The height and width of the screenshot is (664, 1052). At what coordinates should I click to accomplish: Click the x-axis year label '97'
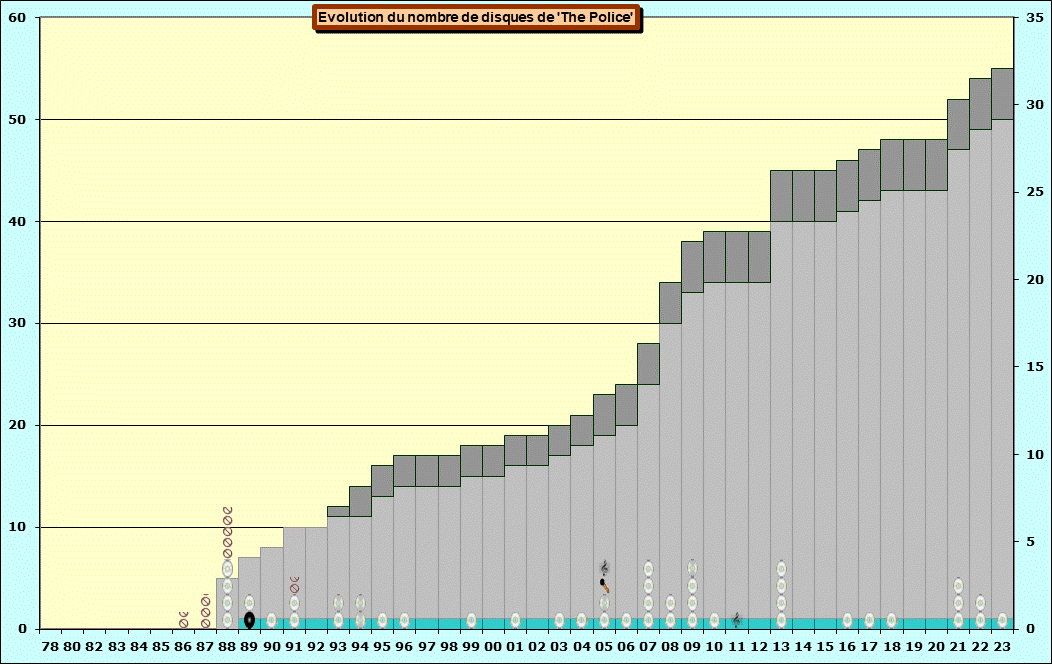point(427,647)
